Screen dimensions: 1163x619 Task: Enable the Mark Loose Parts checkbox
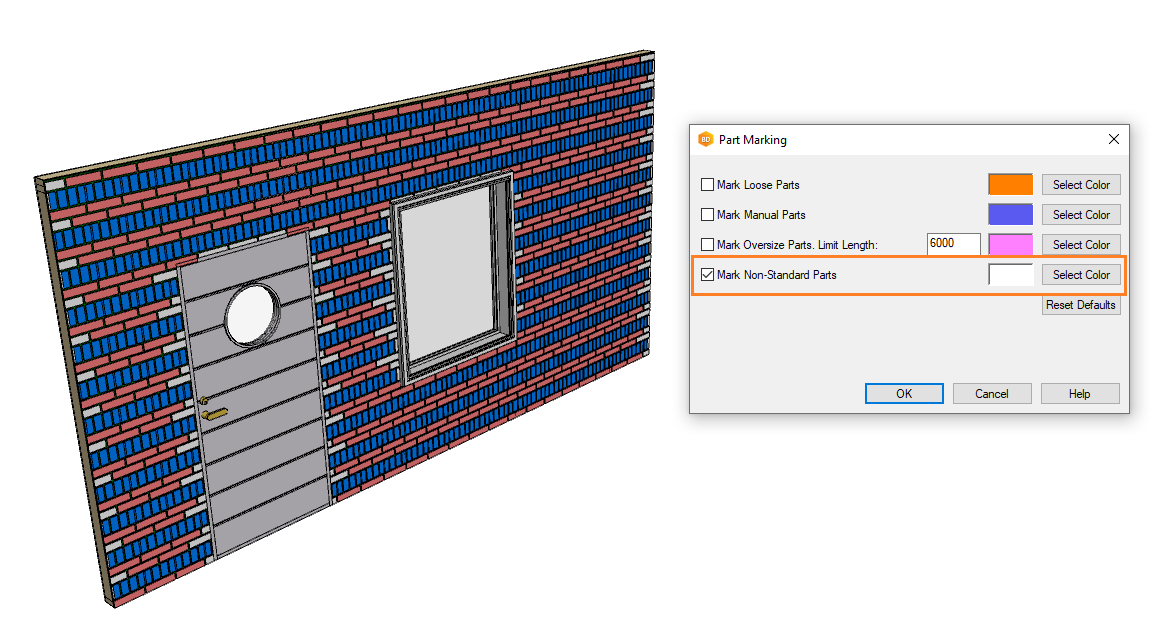(x=708, y=185)
